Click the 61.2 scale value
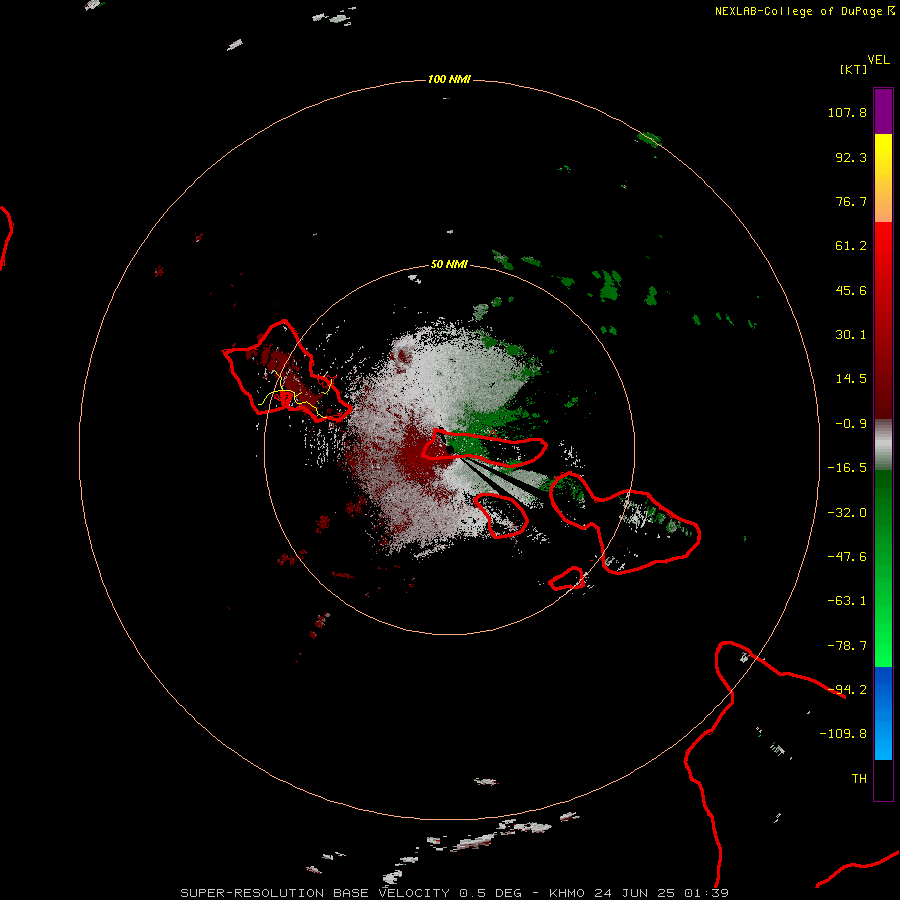Screen dimensions: 900x900 point(851,246)
